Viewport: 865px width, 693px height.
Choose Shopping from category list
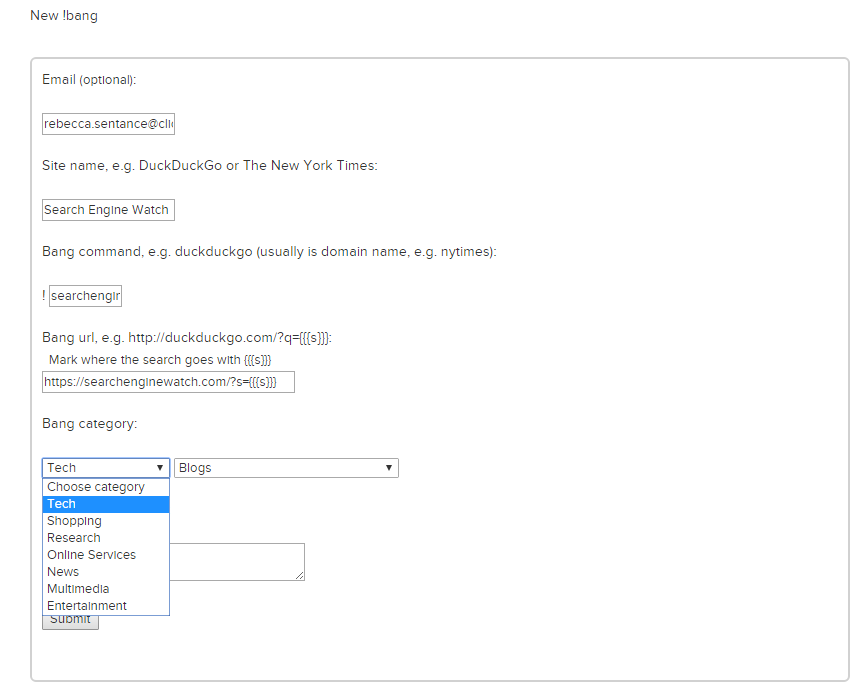tap(75, 521)
